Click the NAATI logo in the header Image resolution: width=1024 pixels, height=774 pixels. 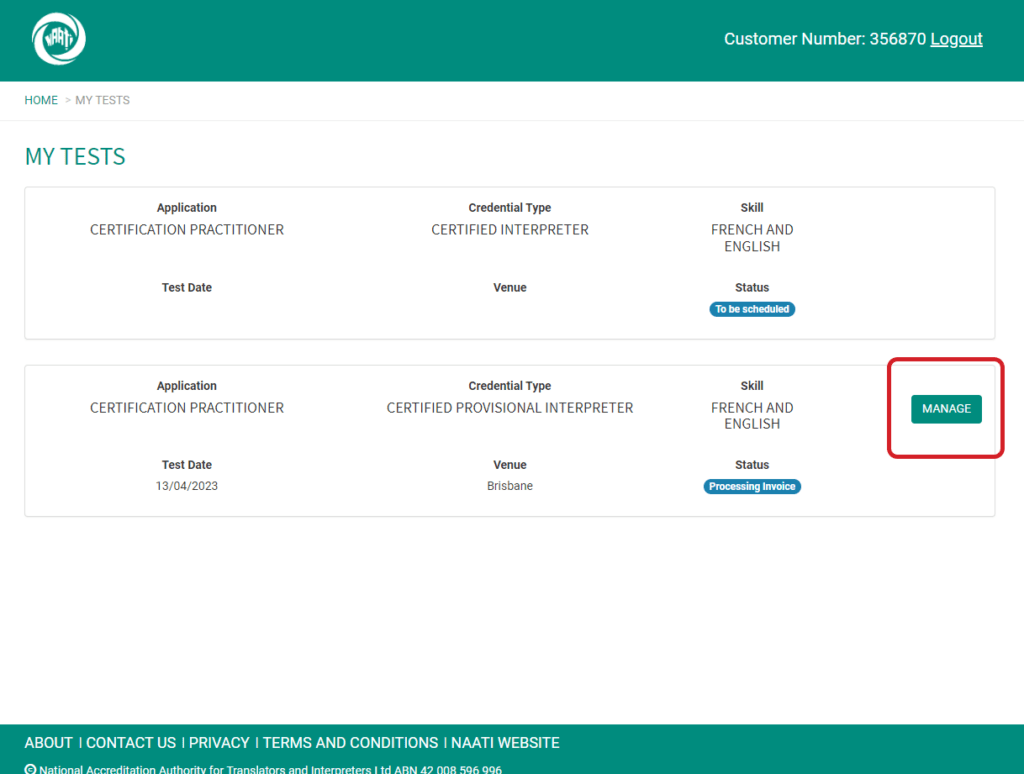(x=59, y=40)
